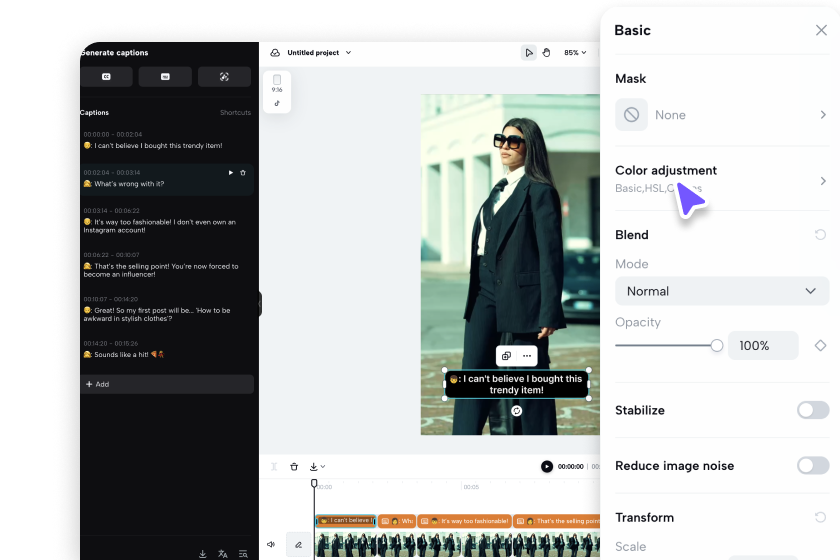The image size is (840, 560).
Task: Play the 'What's wrong with it?' caption
Action: click(x=231, y=173)
